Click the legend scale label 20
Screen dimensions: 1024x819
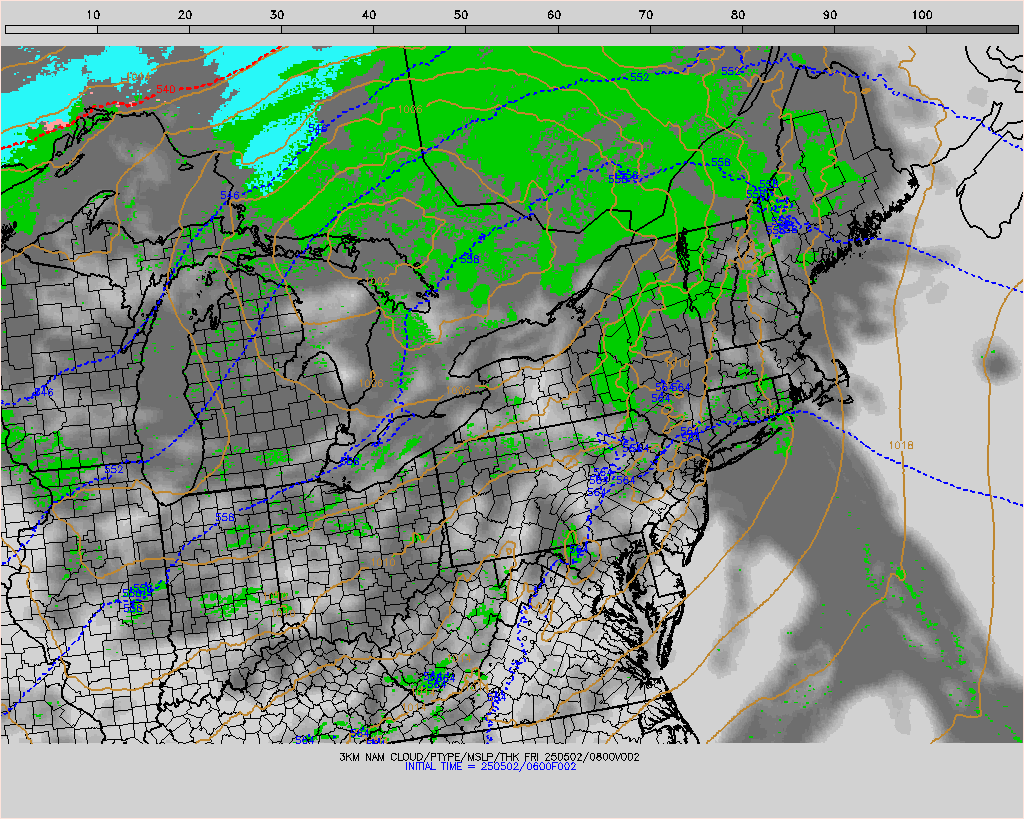185,15
